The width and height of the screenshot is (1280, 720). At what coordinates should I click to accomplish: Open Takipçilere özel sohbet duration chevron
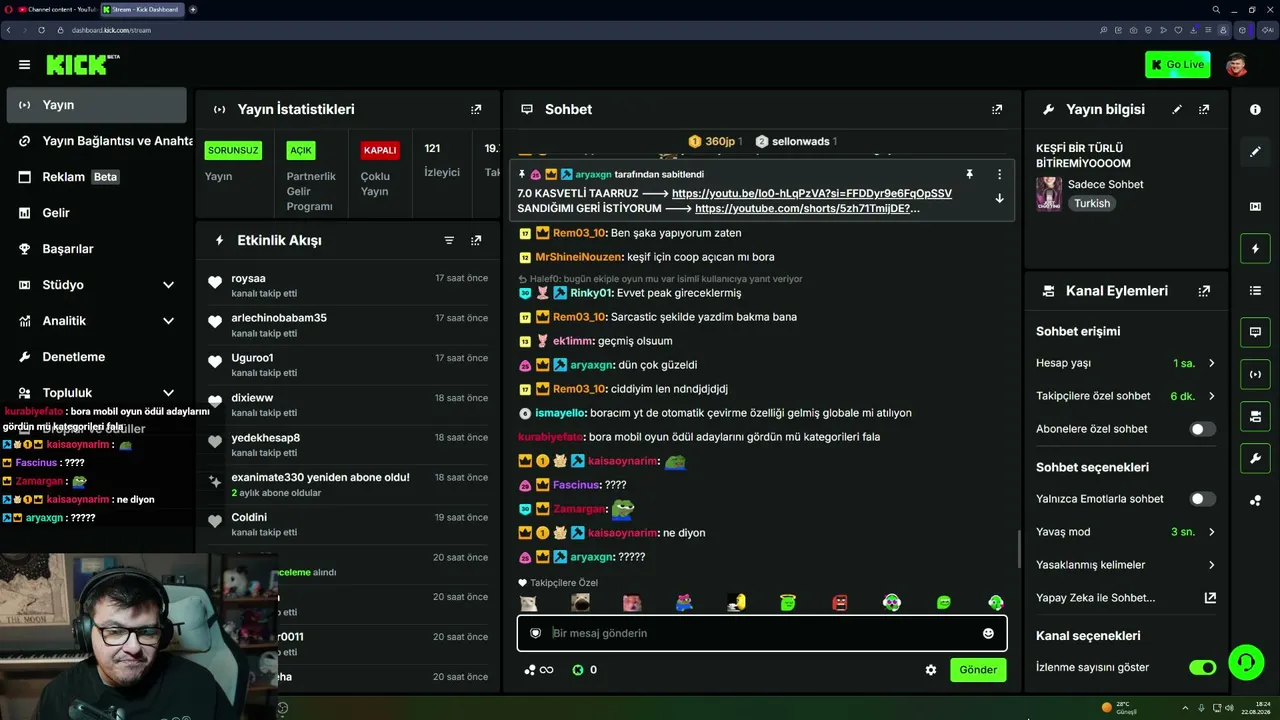pos(1211,396)
